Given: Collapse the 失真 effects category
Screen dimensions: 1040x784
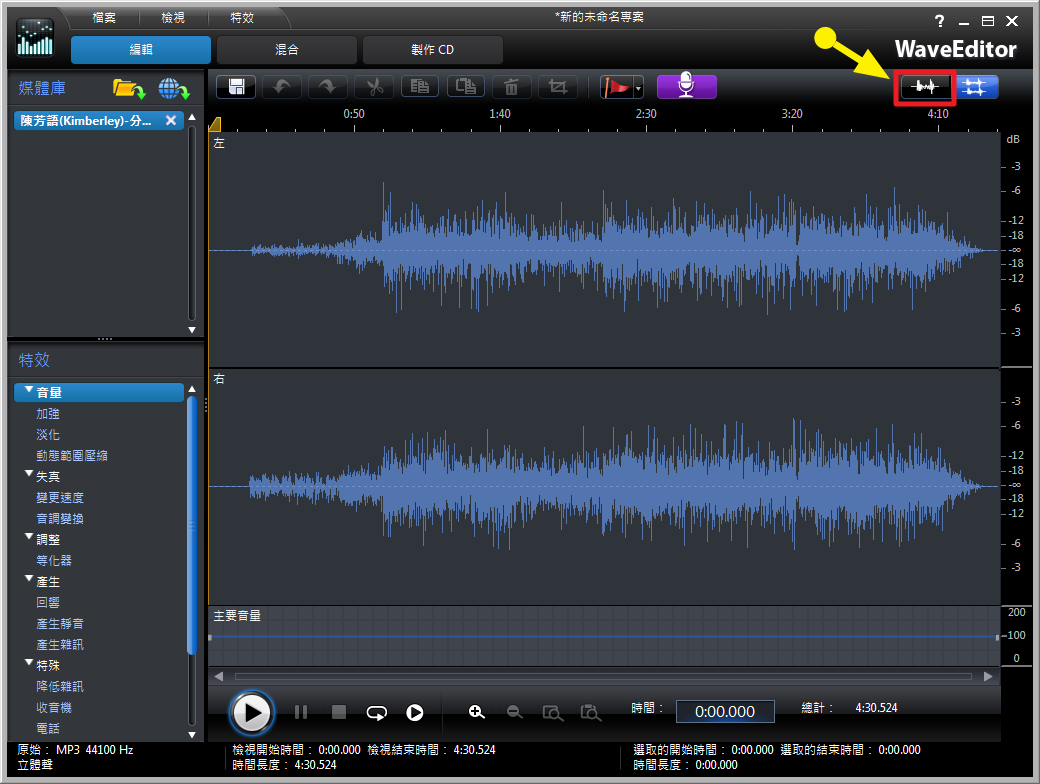Looking at the screenshot, I should click(x=29, y=476).
